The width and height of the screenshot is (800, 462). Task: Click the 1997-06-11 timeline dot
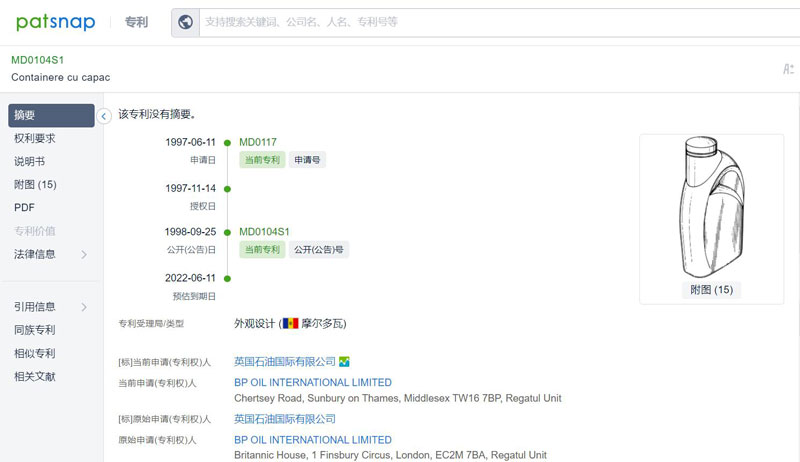point(228,142)
